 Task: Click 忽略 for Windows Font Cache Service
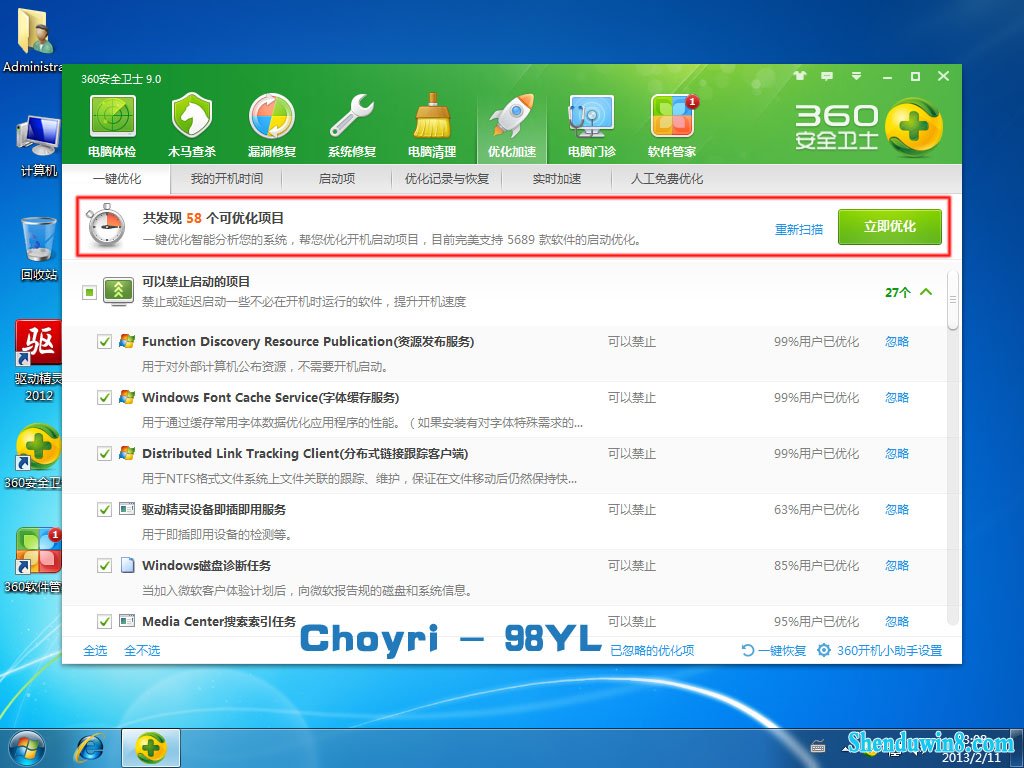pos(897,398)
